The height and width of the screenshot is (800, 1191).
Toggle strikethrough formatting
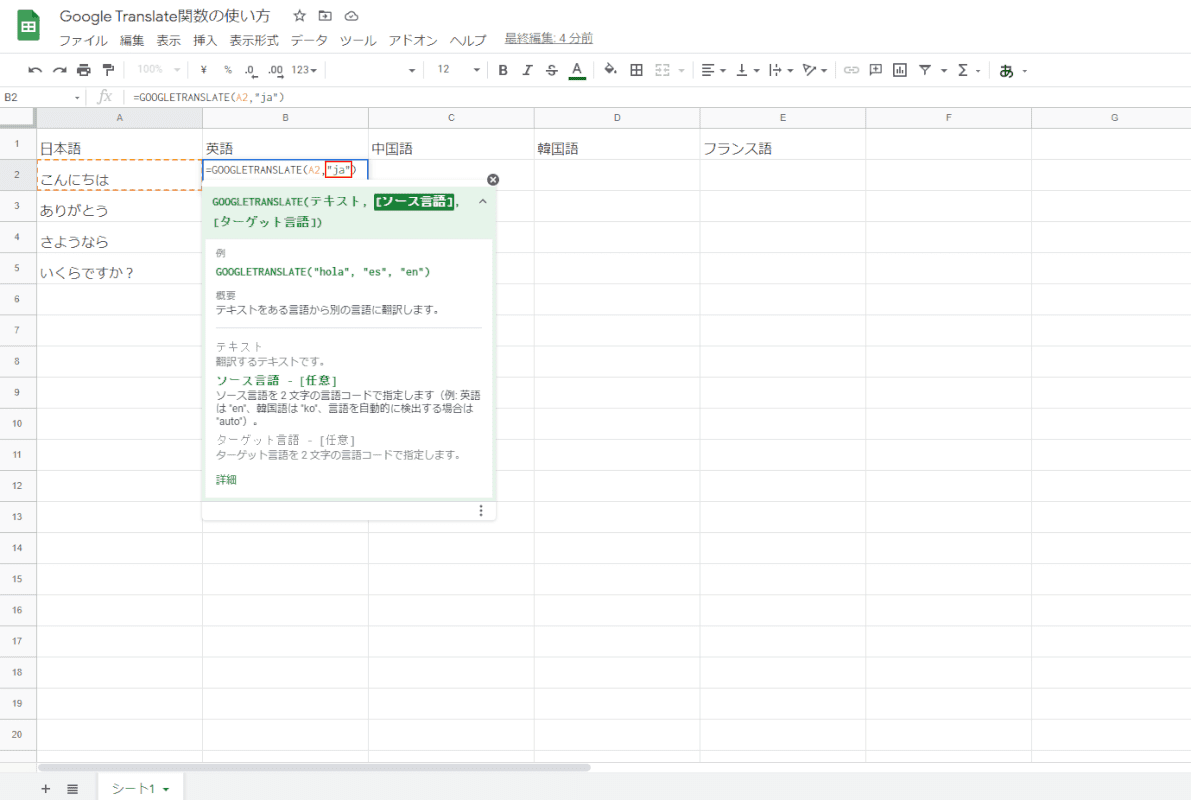click(x=551, y=70)
